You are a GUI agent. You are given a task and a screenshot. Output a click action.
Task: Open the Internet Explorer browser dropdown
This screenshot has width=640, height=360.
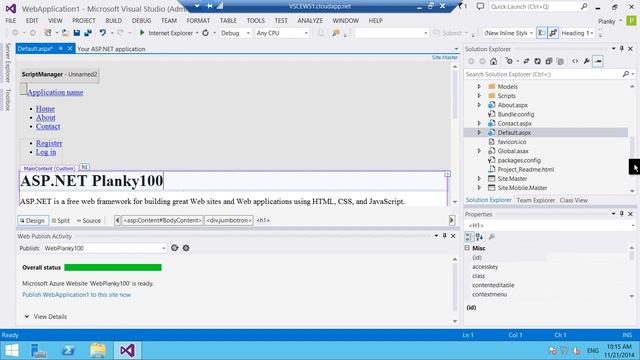pos(197,33)
